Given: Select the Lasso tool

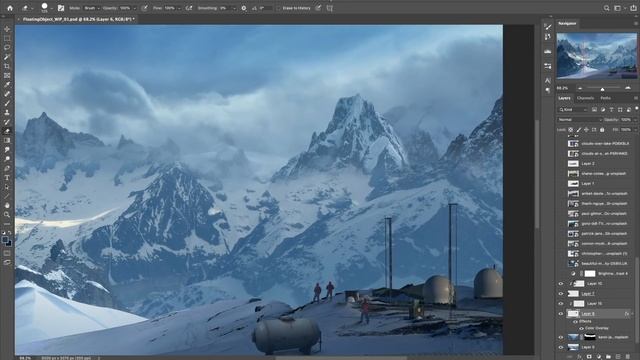Looking at the screenshot, I should coord(7,47).
